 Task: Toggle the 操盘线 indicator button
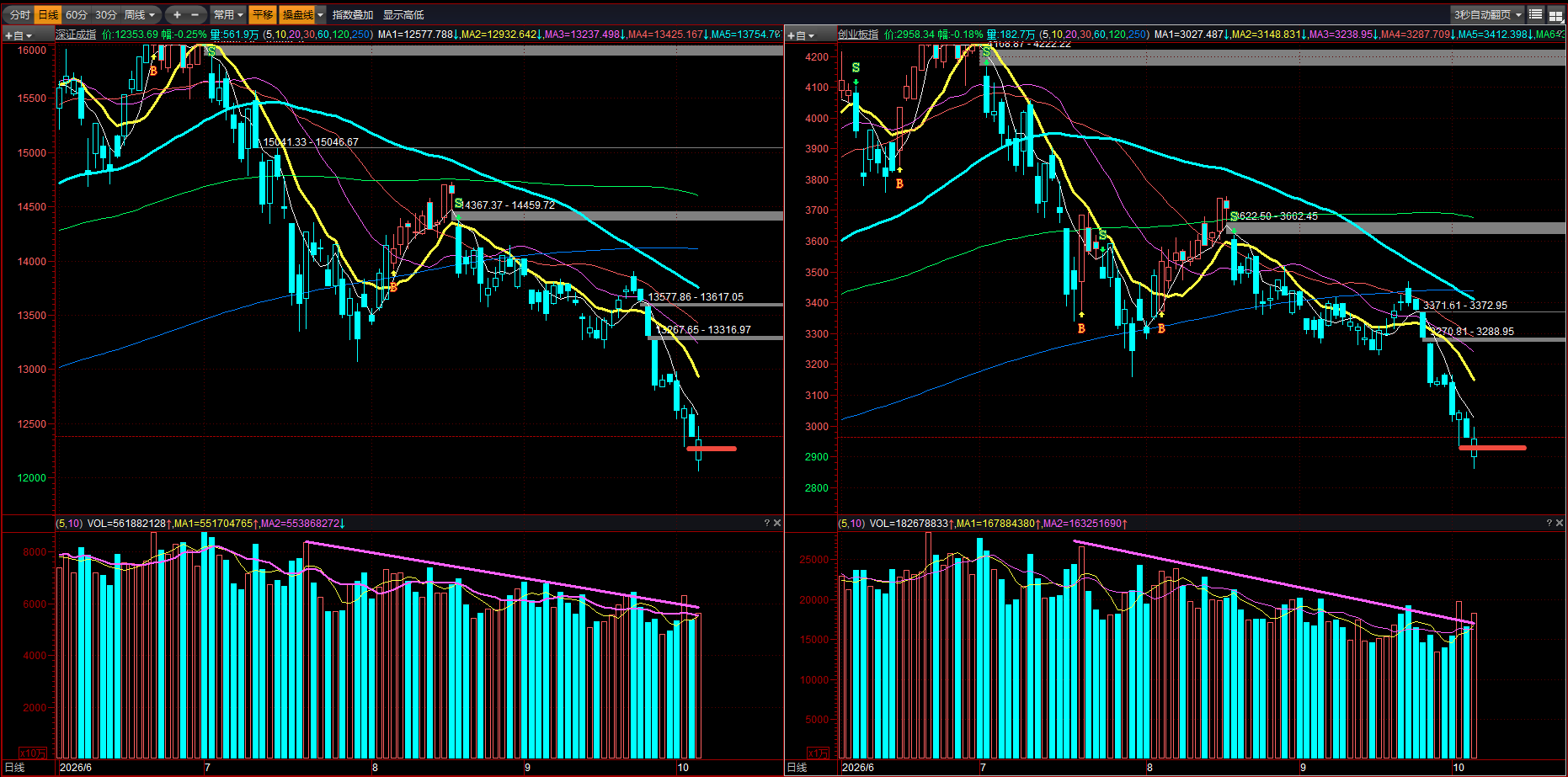click(x=297, y=15)
